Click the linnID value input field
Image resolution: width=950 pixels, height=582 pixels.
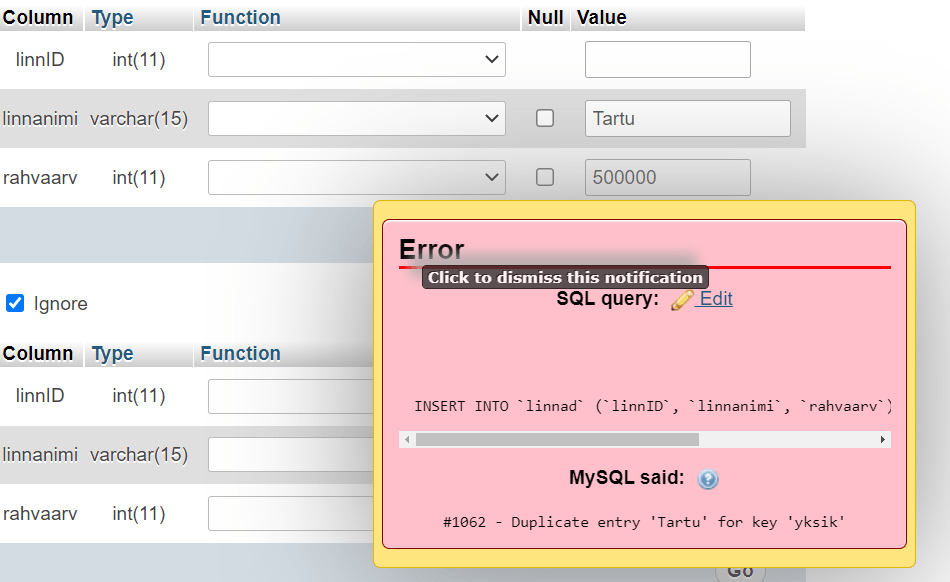coord(667,60)
